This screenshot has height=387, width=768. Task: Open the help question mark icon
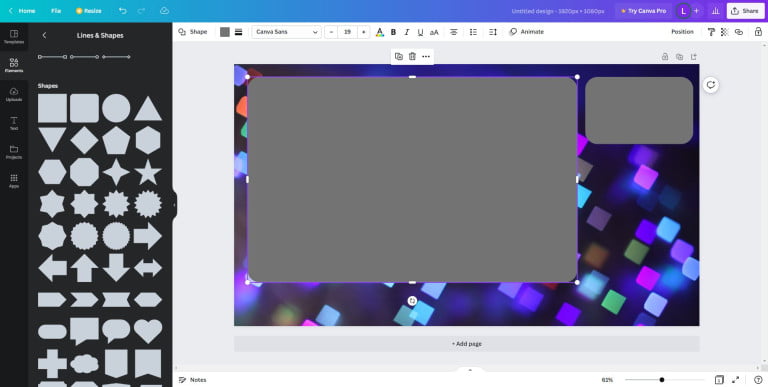758,380
